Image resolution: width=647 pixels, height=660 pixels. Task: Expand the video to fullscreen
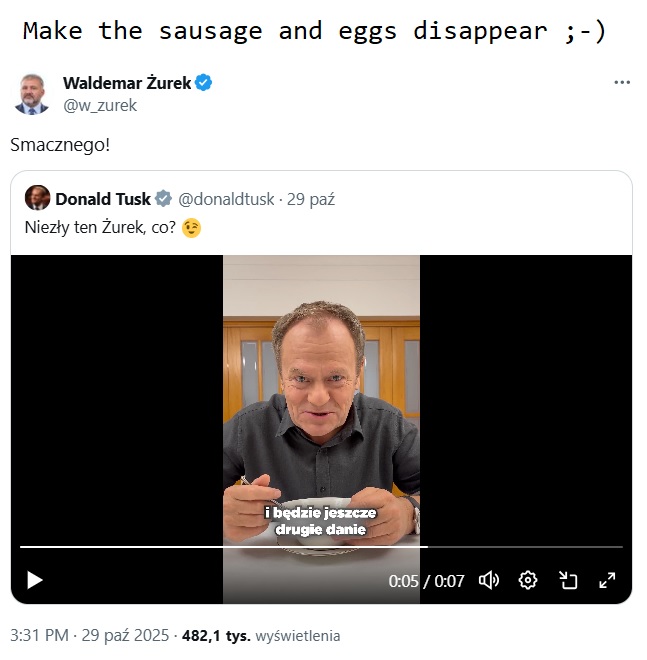(x=607, y=580)
